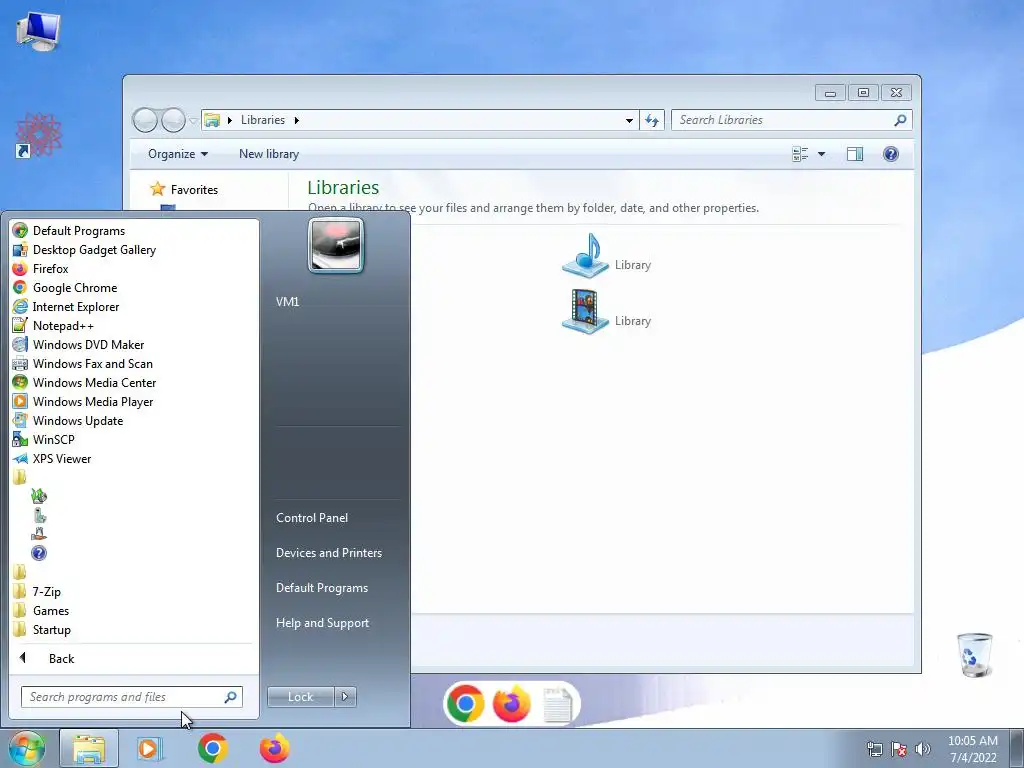Viewport: 1024px width, 768px height.
Task: Open the change view dropdown arrow
Action: (822, 154)
